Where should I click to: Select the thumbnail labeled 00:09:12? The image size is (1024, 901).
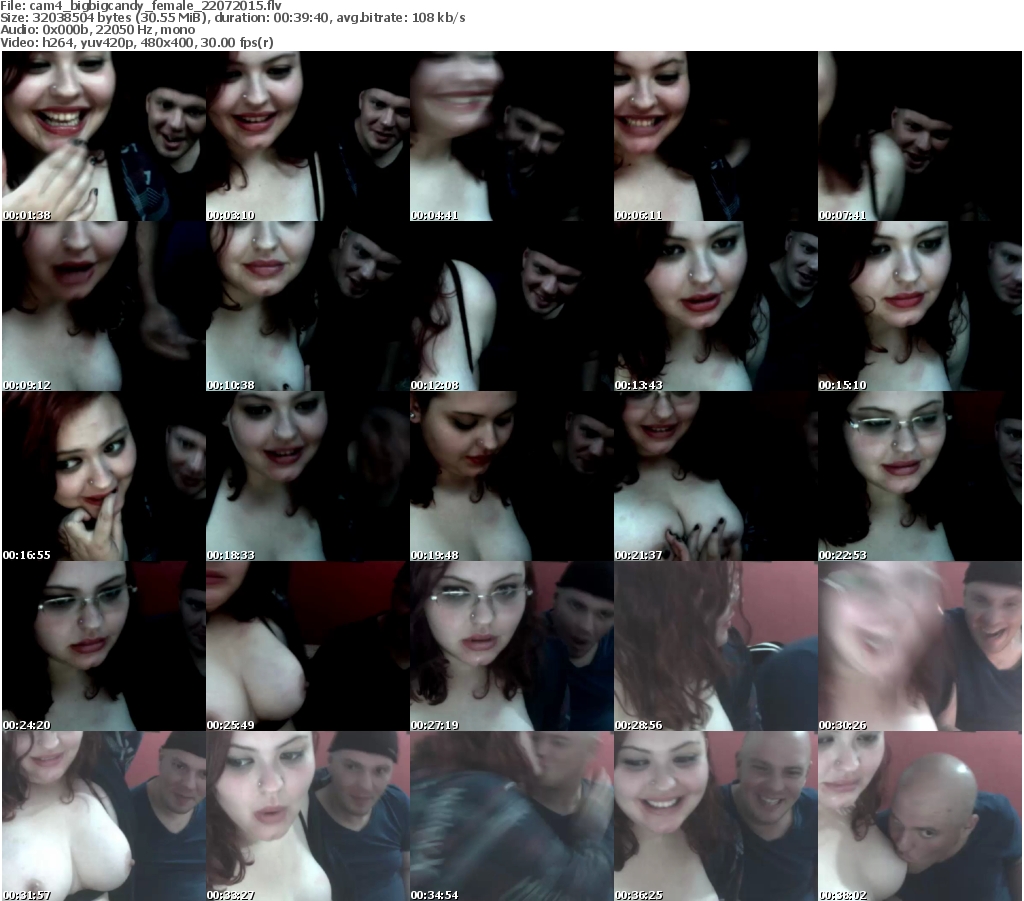point(103,306)
